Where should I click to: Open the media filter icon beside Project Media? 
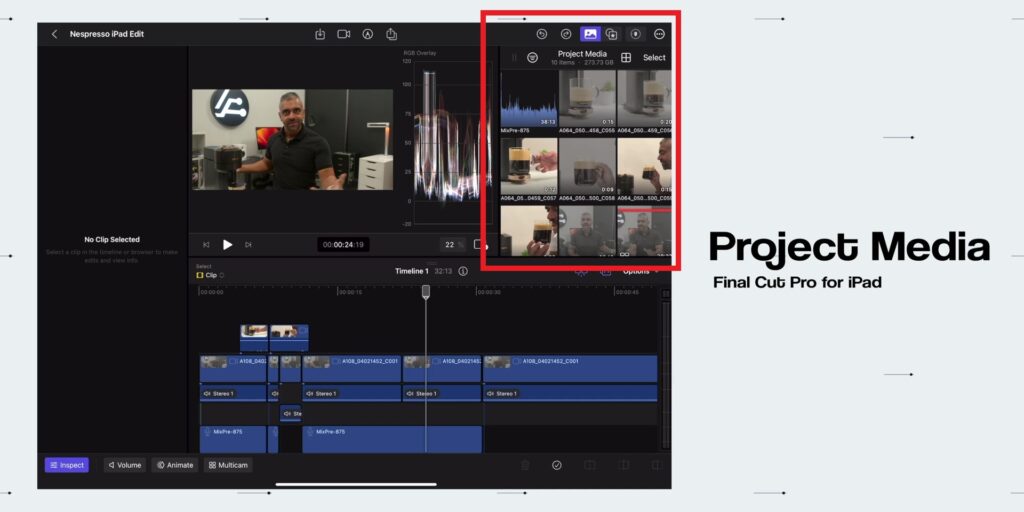(x=532, y=57)
